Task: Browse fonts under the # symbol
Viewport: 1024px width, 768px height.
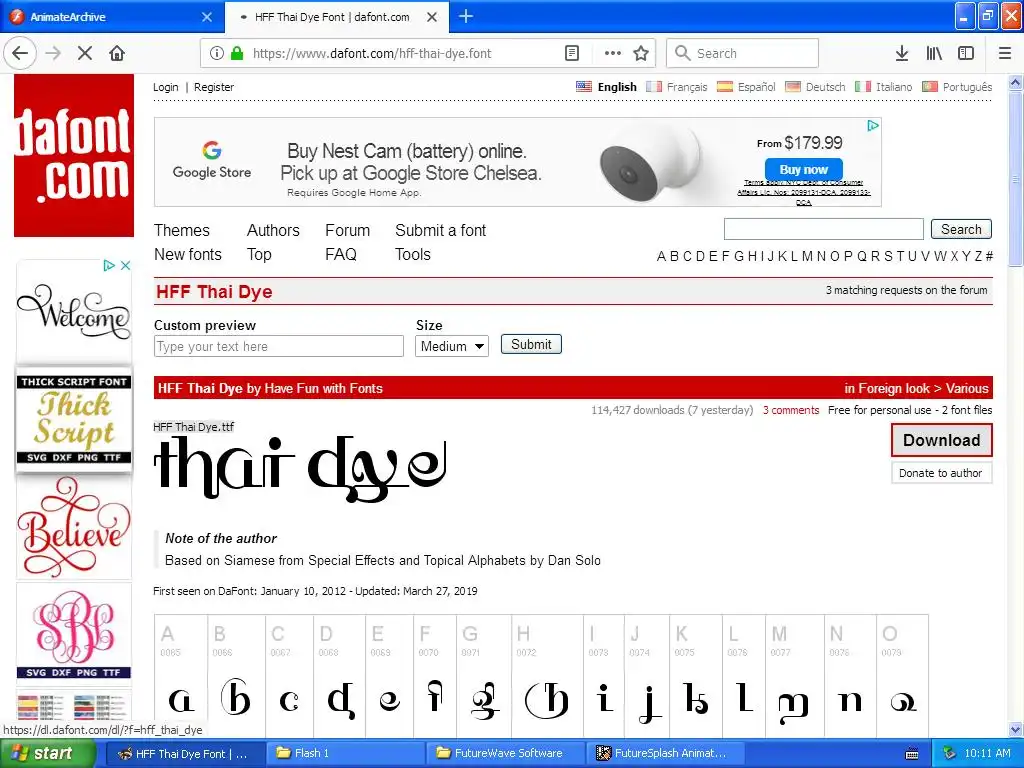Action: click(x=989, y=256)
